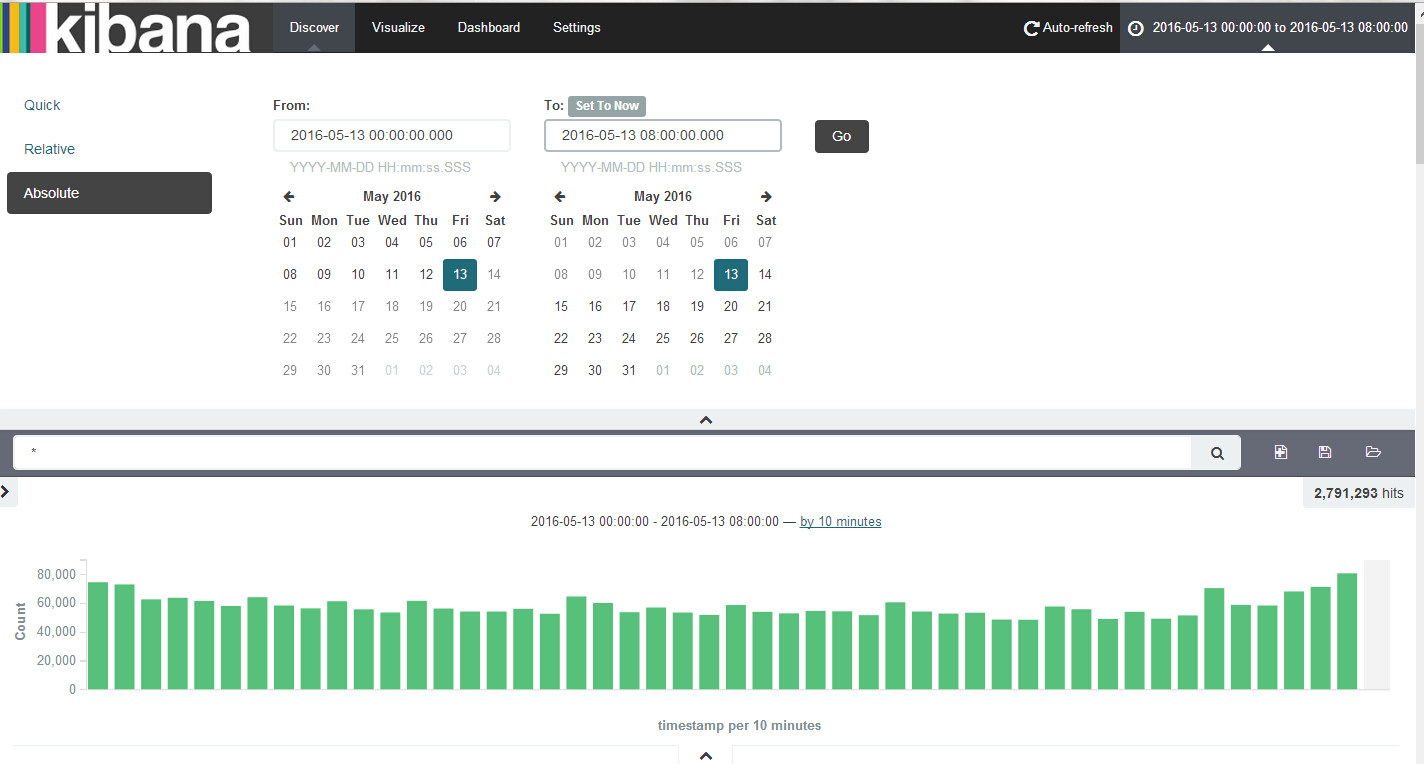Go to previous month in To calendar
This screenshot has height=764, width=1424.
[560, 197]
